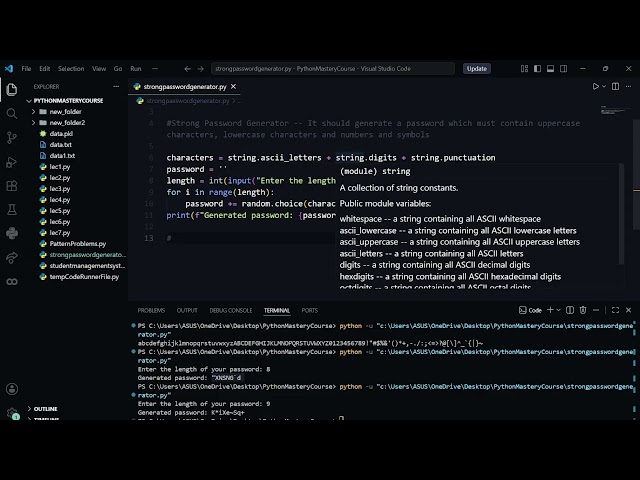
Task: Go forward in navigation history
Action: pos(200,69)
